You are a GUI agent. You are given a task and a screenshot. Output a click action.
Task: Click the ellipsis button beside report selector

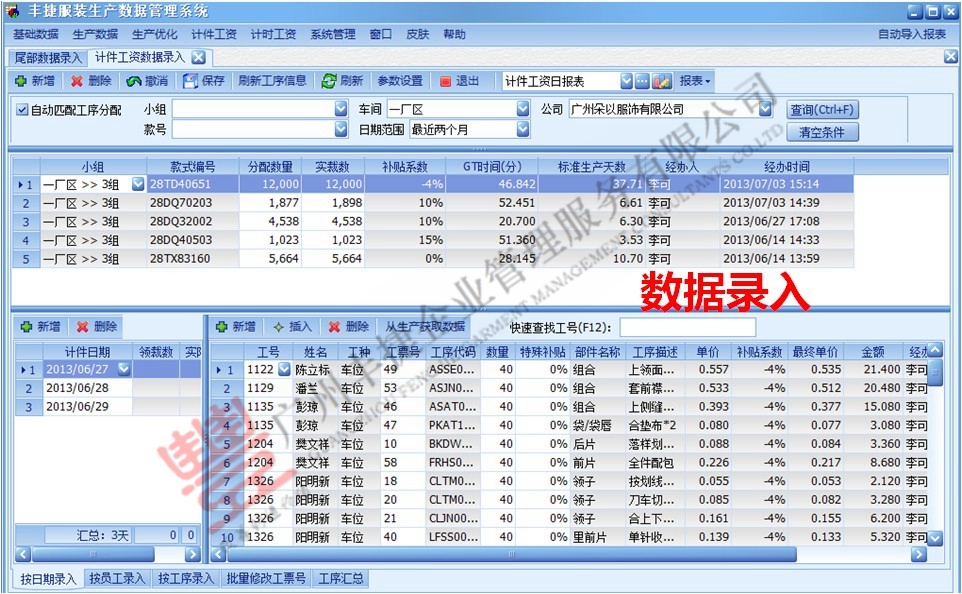point(642,81)
